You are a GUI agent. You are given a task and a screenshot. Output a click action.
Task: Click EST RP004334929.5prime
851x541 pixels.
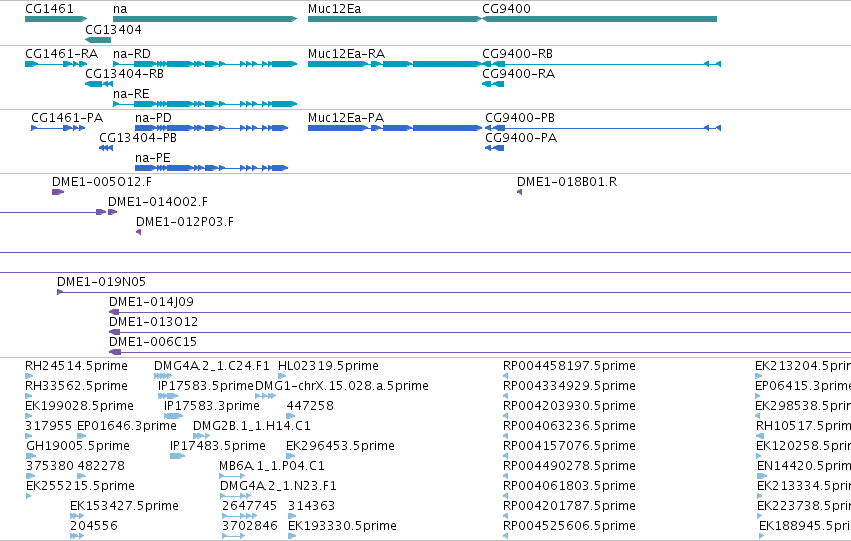(x=569, y=386)
